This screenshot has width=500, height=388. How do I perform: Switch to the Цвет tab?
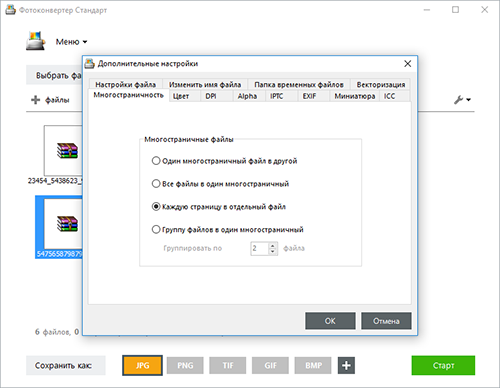coord(181,96)
